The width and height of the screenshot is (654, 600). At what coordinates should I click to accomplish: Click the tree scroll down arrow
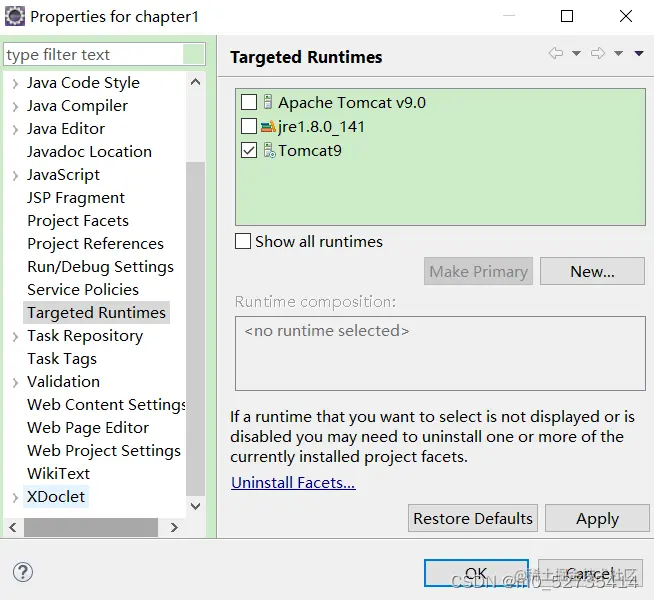click(x=195, y=507)
